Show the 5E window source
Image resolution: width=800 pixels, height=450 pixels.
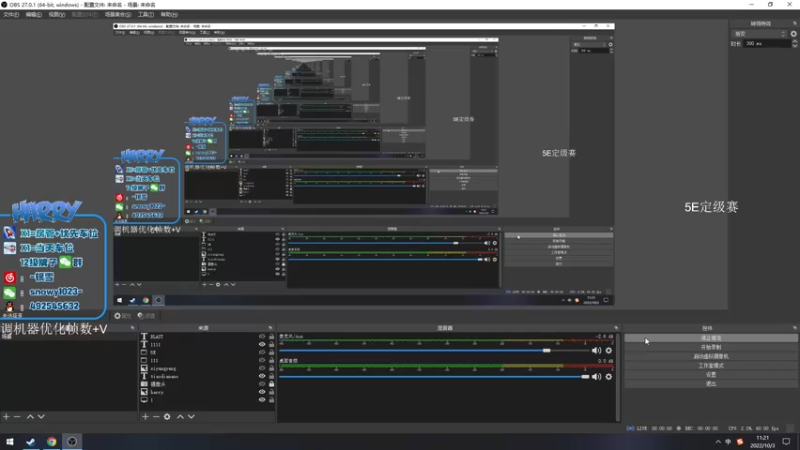(x=262, y=352)
